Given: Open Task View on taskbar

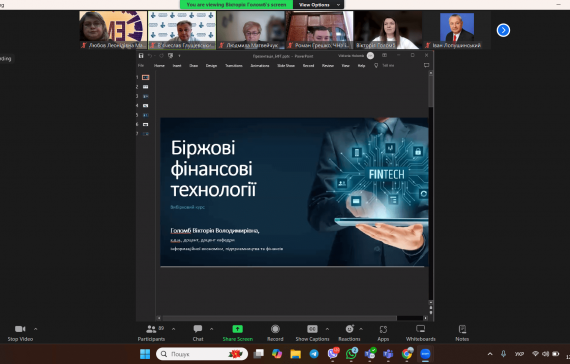Looking at the screenshot, I should pyautogui.click(x=258, y=354).
